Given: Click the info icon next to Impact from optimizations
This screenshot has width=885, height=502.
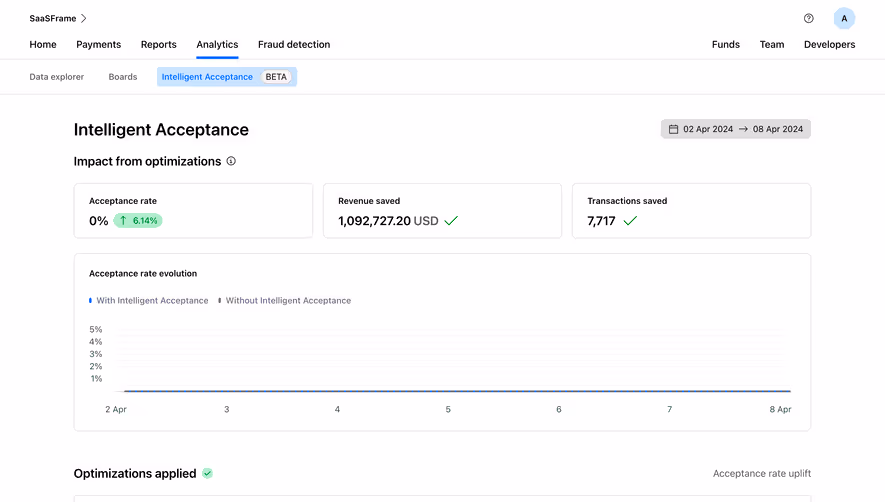Looking at the screenshot, I should coord(231,161).
